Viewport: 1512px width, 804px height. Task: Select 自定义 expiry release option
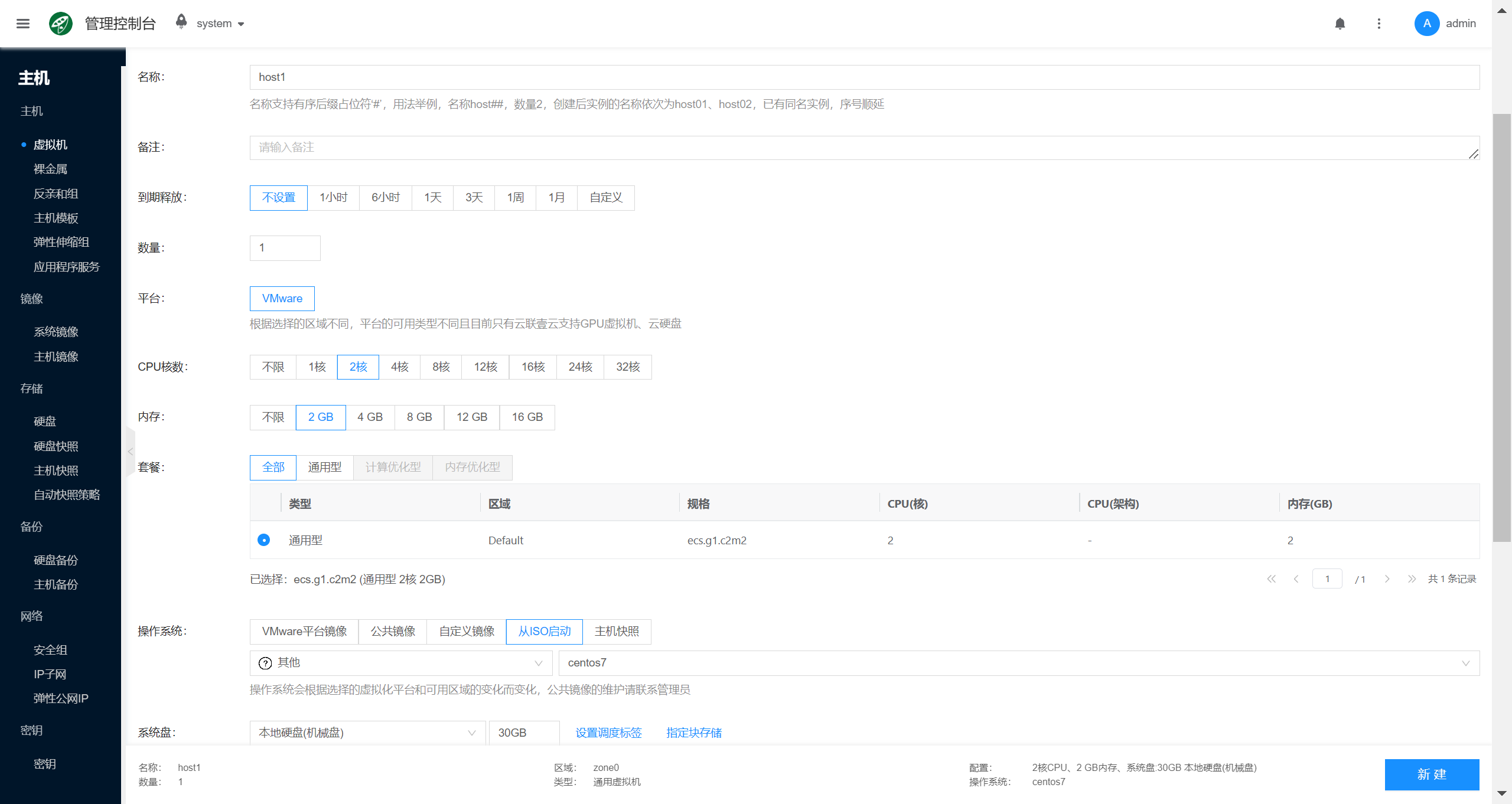[x=606, y=198]
